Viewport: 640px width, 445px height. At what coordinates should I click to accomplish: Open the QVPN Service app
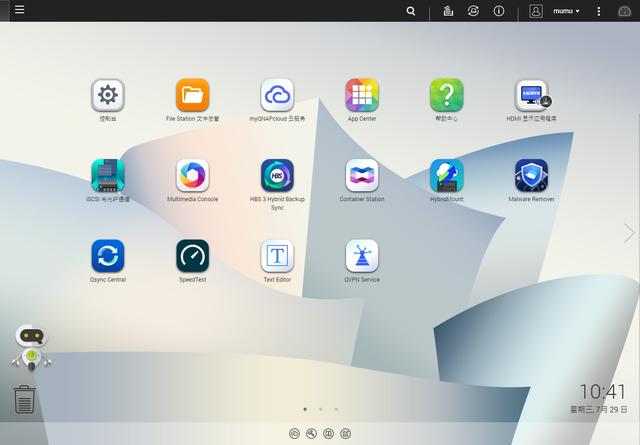pos(362,256)
